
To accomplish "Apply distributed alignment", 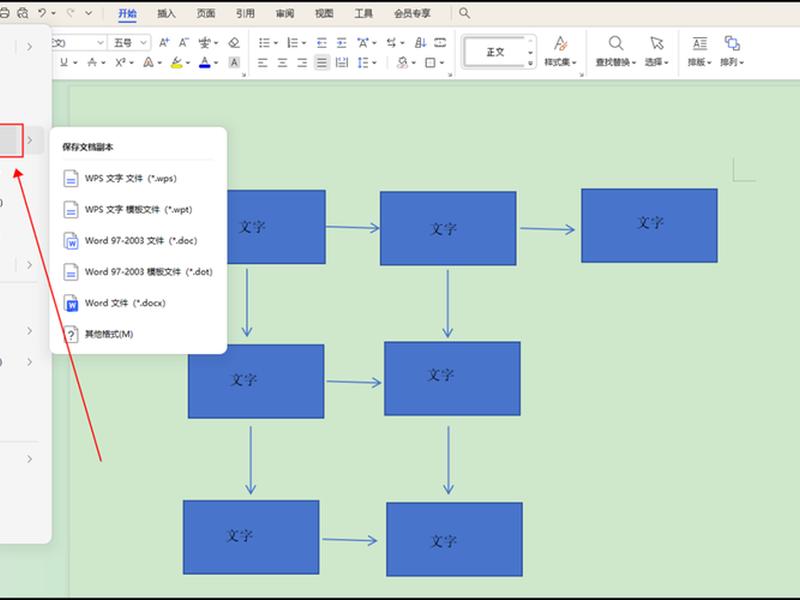I will tap(341, 62).
